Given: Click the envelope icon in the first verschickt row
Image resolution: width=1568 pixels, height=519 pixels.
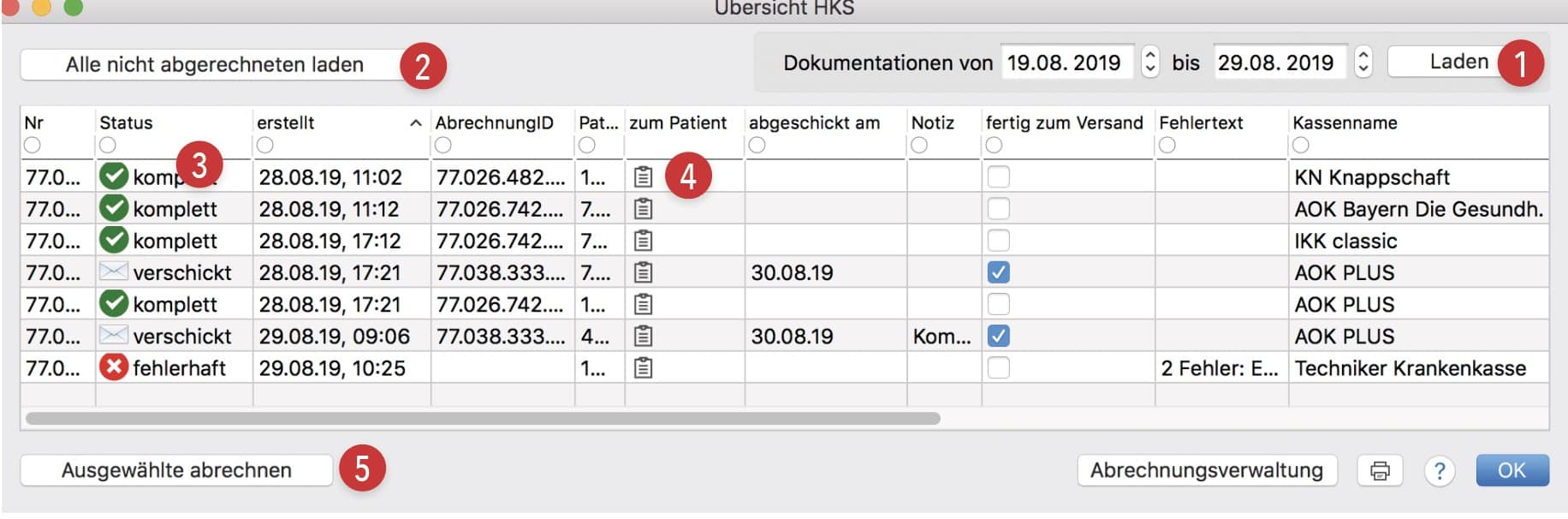Looking at the screenshot, I should point(115,272).
